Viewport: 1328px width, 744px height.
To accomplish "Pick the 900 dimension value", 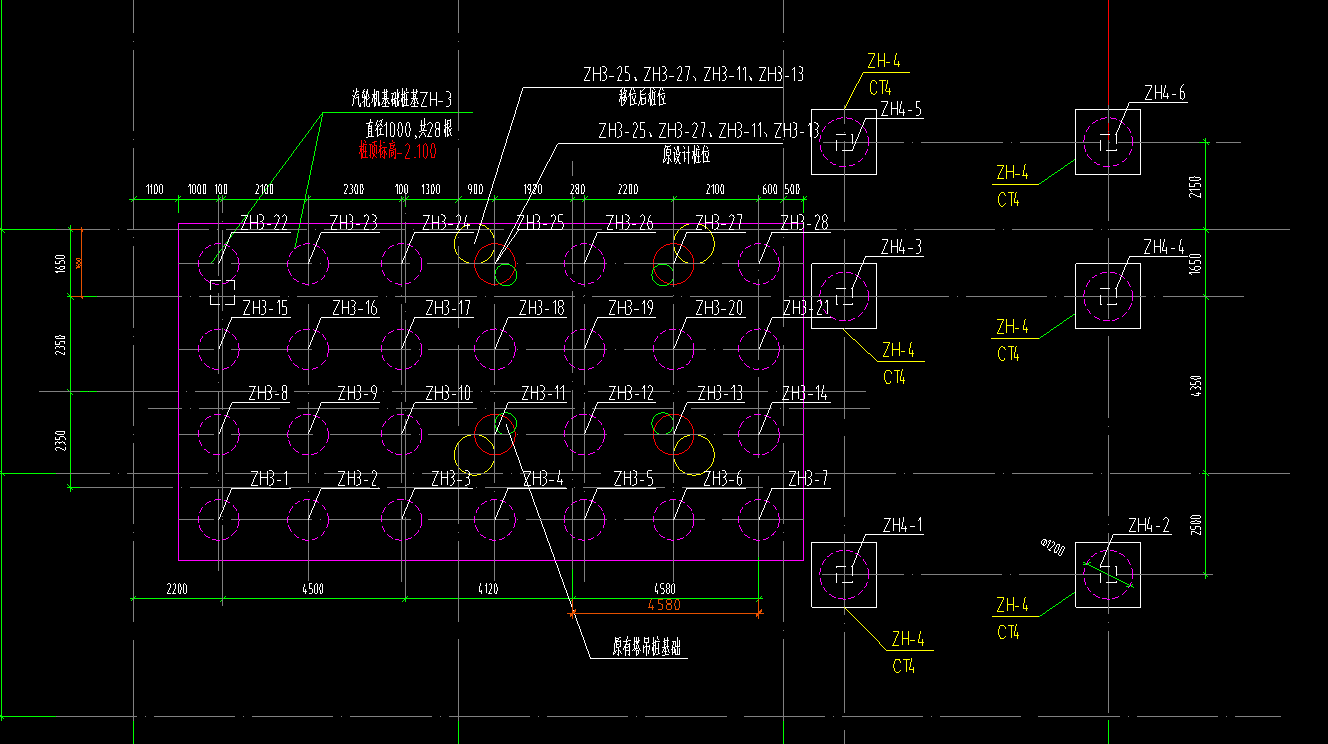I will click(475, 189).
